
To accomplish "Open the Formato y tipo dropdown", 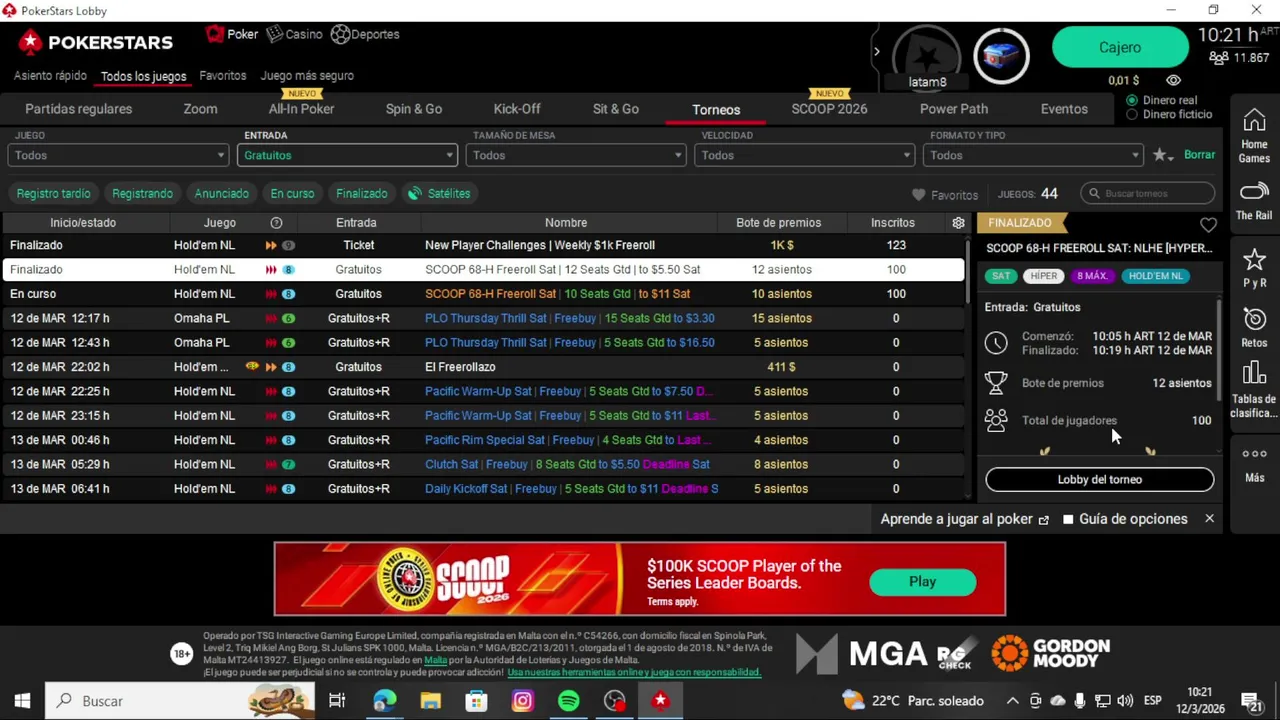I will (x=1033, y=155).
